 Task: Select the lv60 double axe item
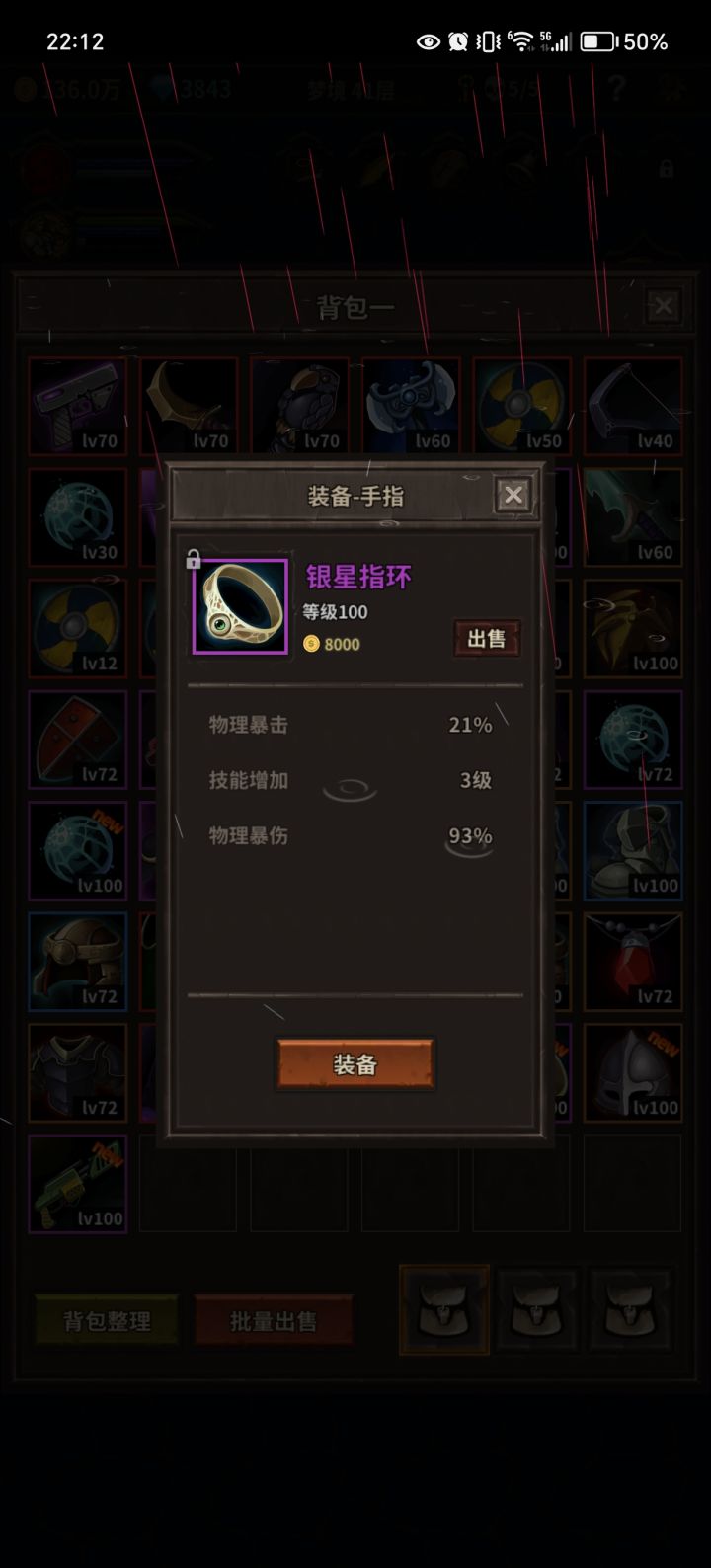(411, 406)
